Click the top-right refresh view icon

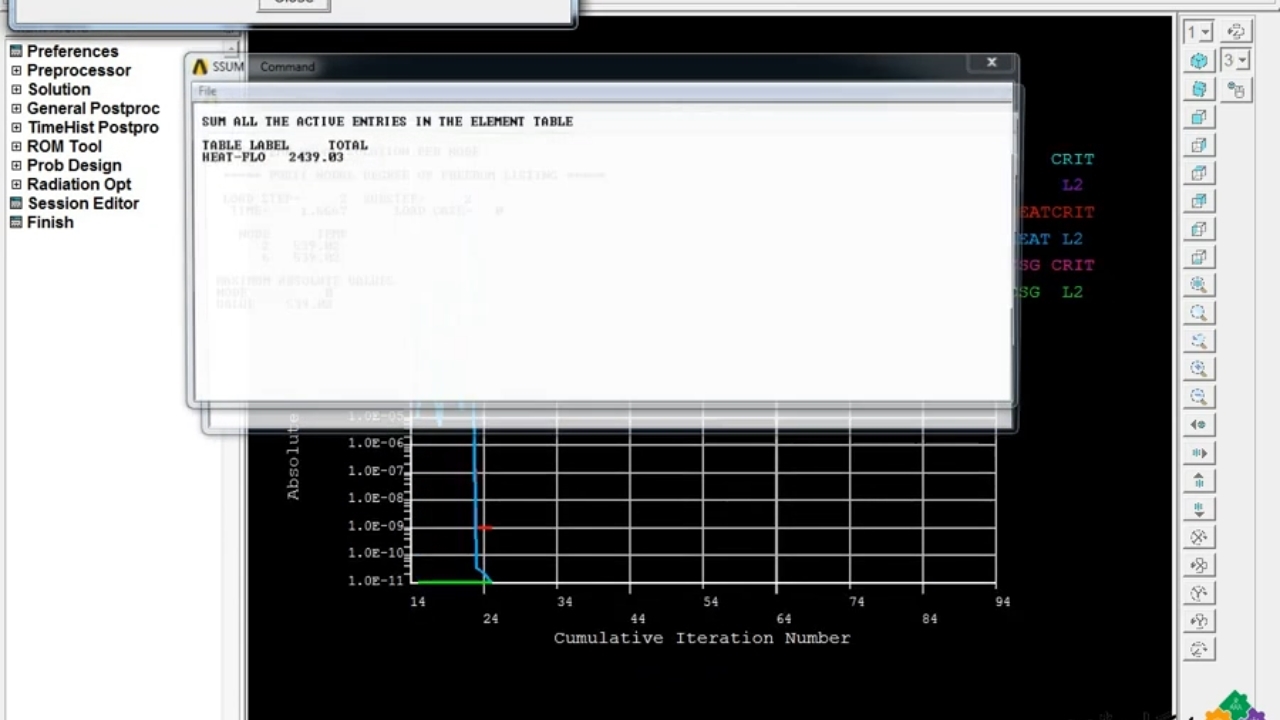coord(1236,32)
